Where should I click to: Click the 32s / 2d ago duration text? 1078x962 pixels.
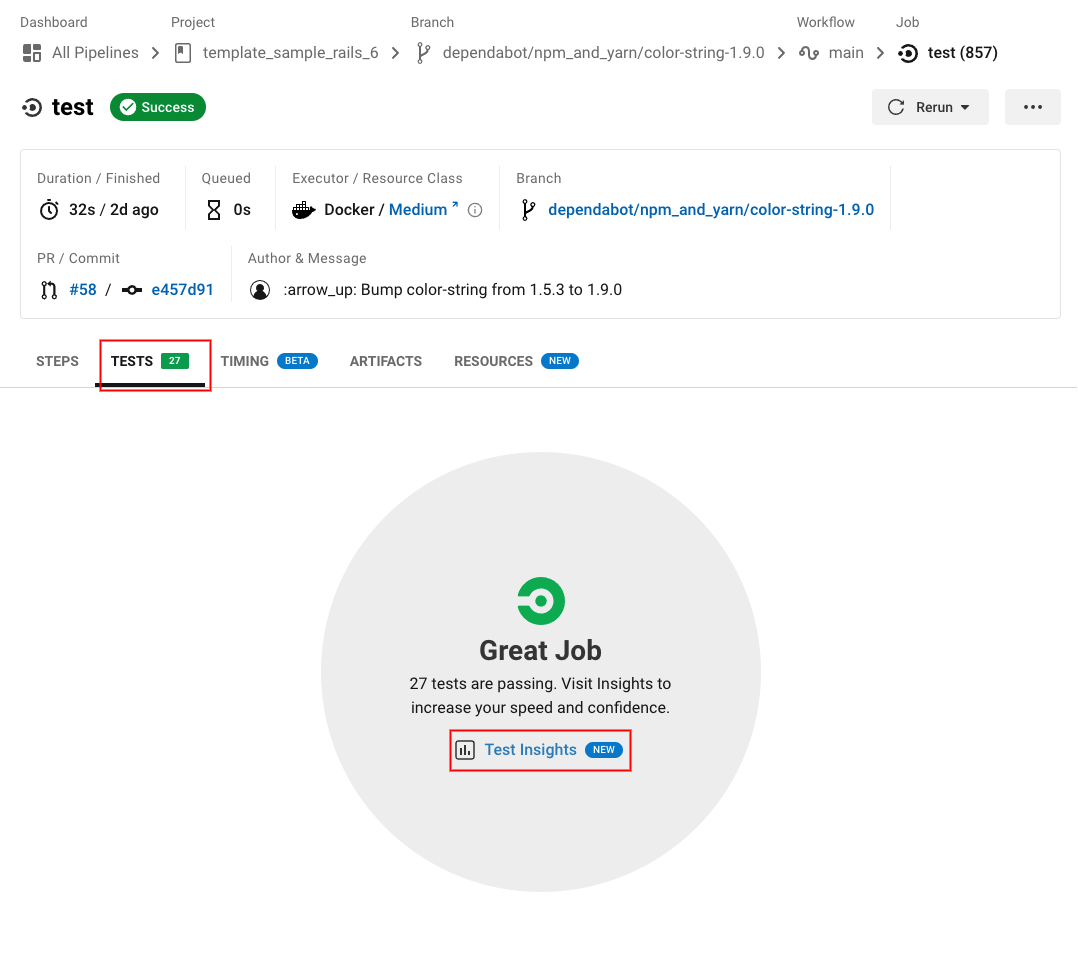[x=113, y=210]
